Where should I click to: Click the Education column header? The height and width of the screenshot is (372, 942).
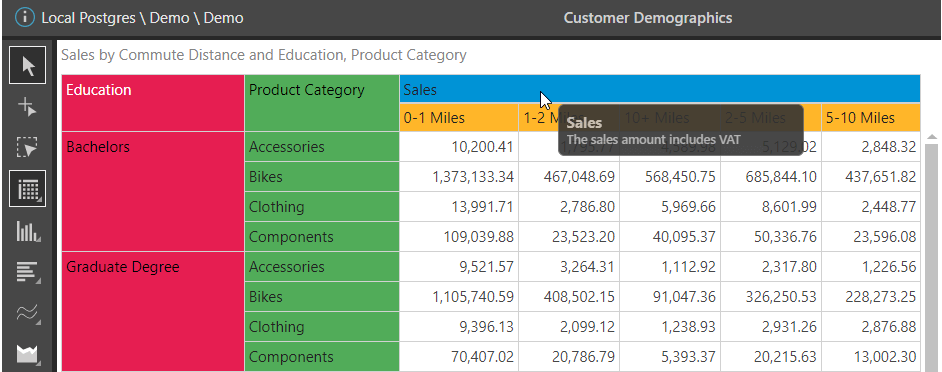[x=153, y=103]
